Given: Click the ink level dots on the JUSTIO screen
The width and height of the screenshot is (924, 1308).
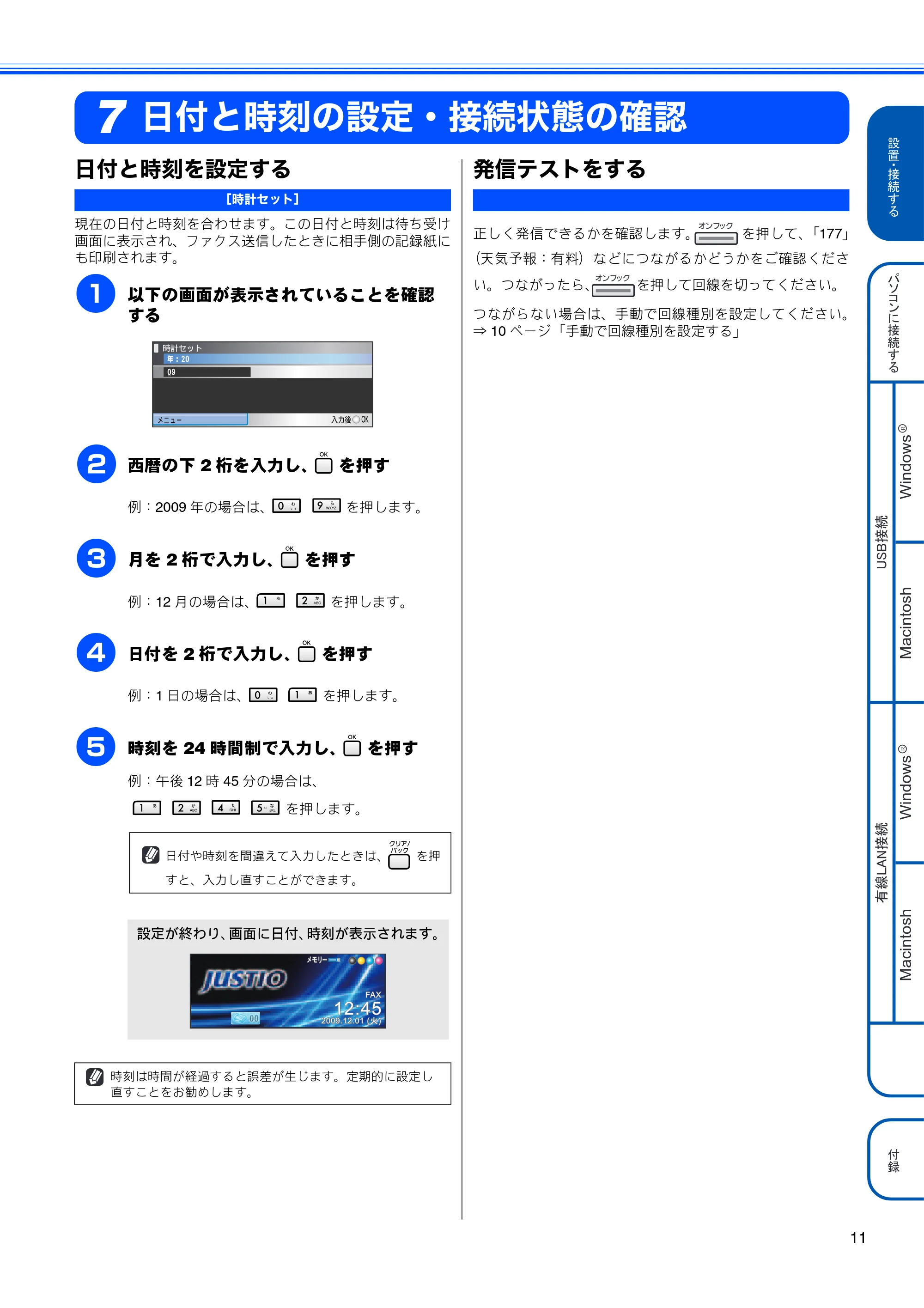Looking at the screenshot, I should (366, 961).
